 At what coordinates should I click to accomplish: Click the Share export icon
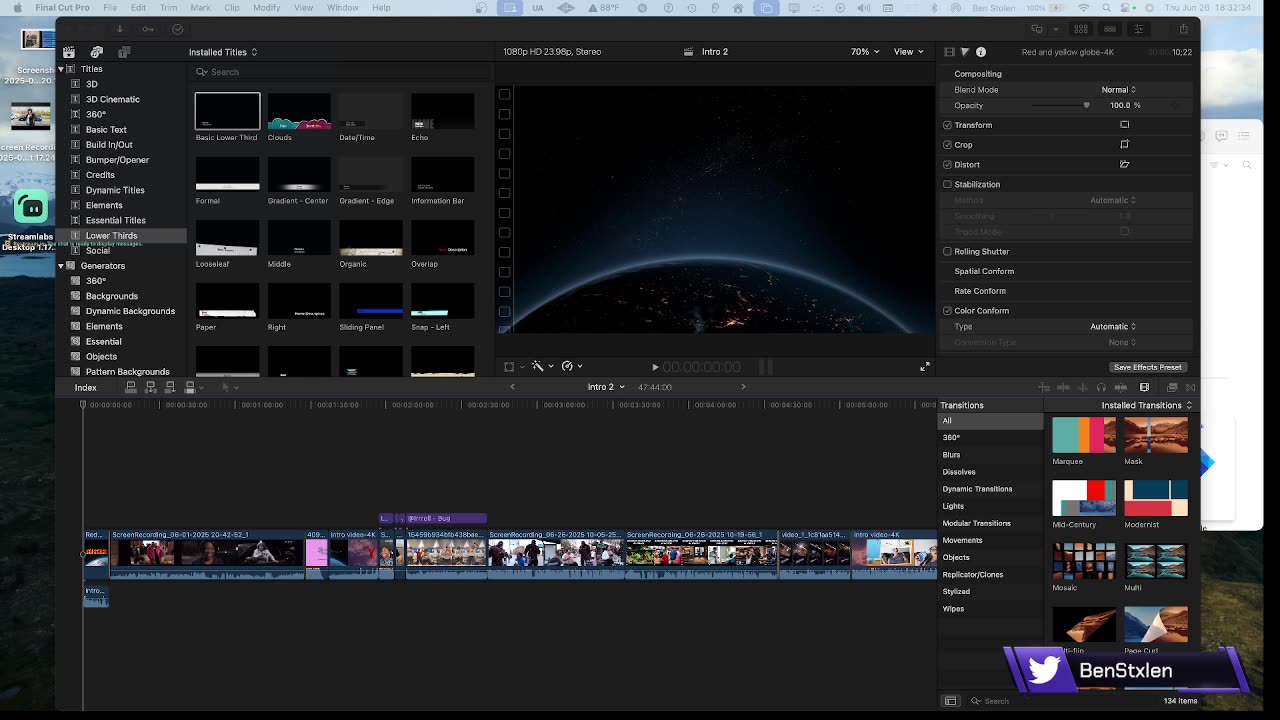pyautogui.click(x=1184, y=29)
